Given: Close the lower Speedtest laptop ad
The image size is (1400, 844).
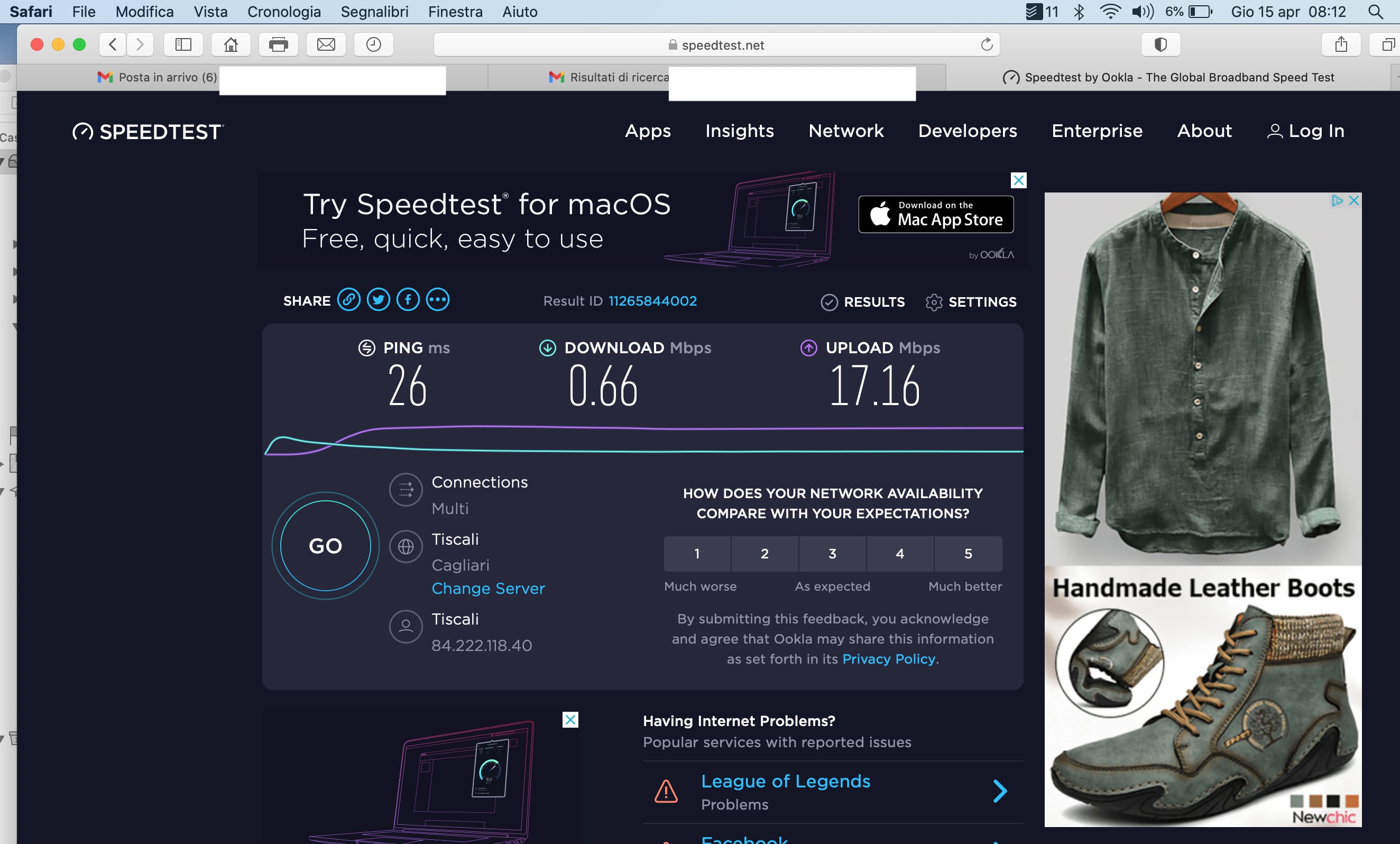Looking at the screenshot, I should click(570, 720).
